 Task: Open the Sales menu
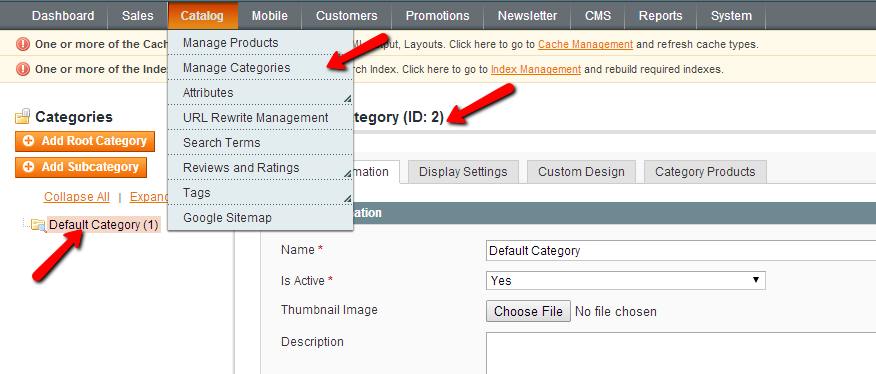click(137, 16)
